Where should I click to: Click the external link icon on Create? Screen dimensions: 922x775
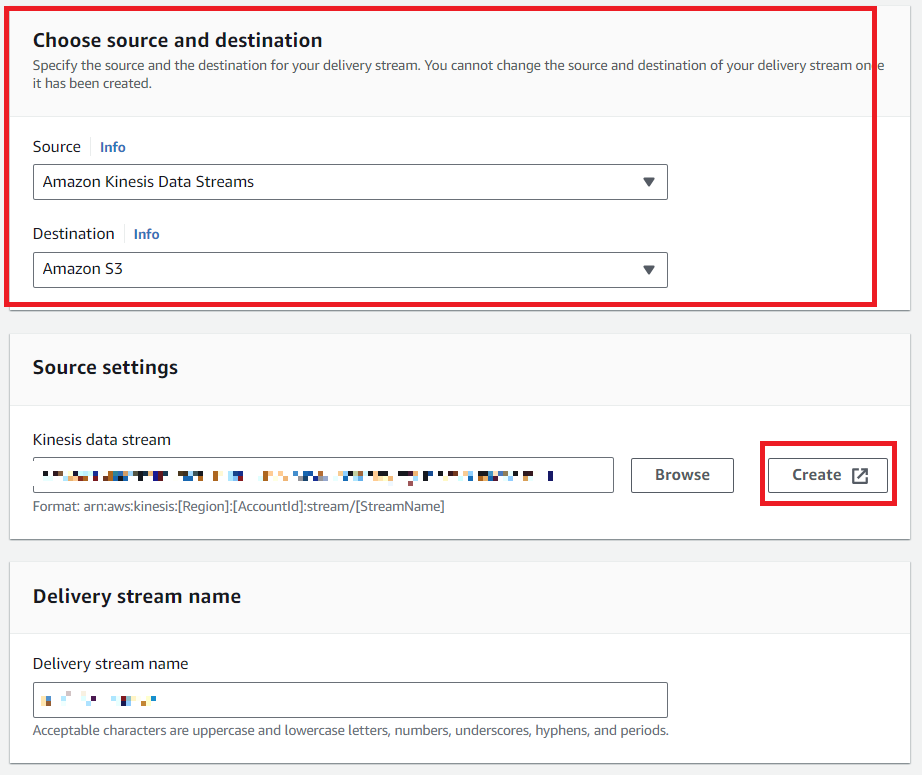tap(860, 476)
